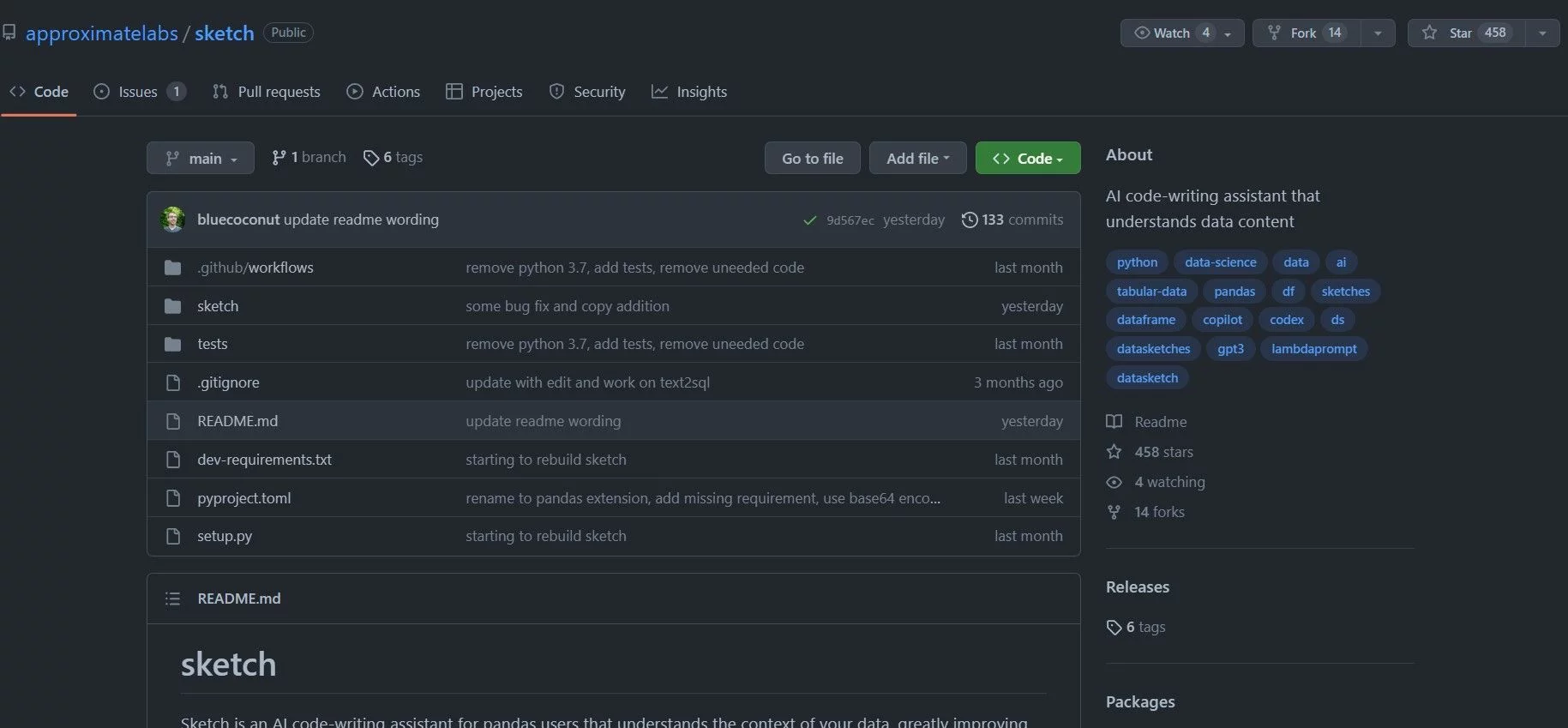Open the Releases heading link
The width and height of the screenshot is (1568, 728).
click(x=1138, y=587)
